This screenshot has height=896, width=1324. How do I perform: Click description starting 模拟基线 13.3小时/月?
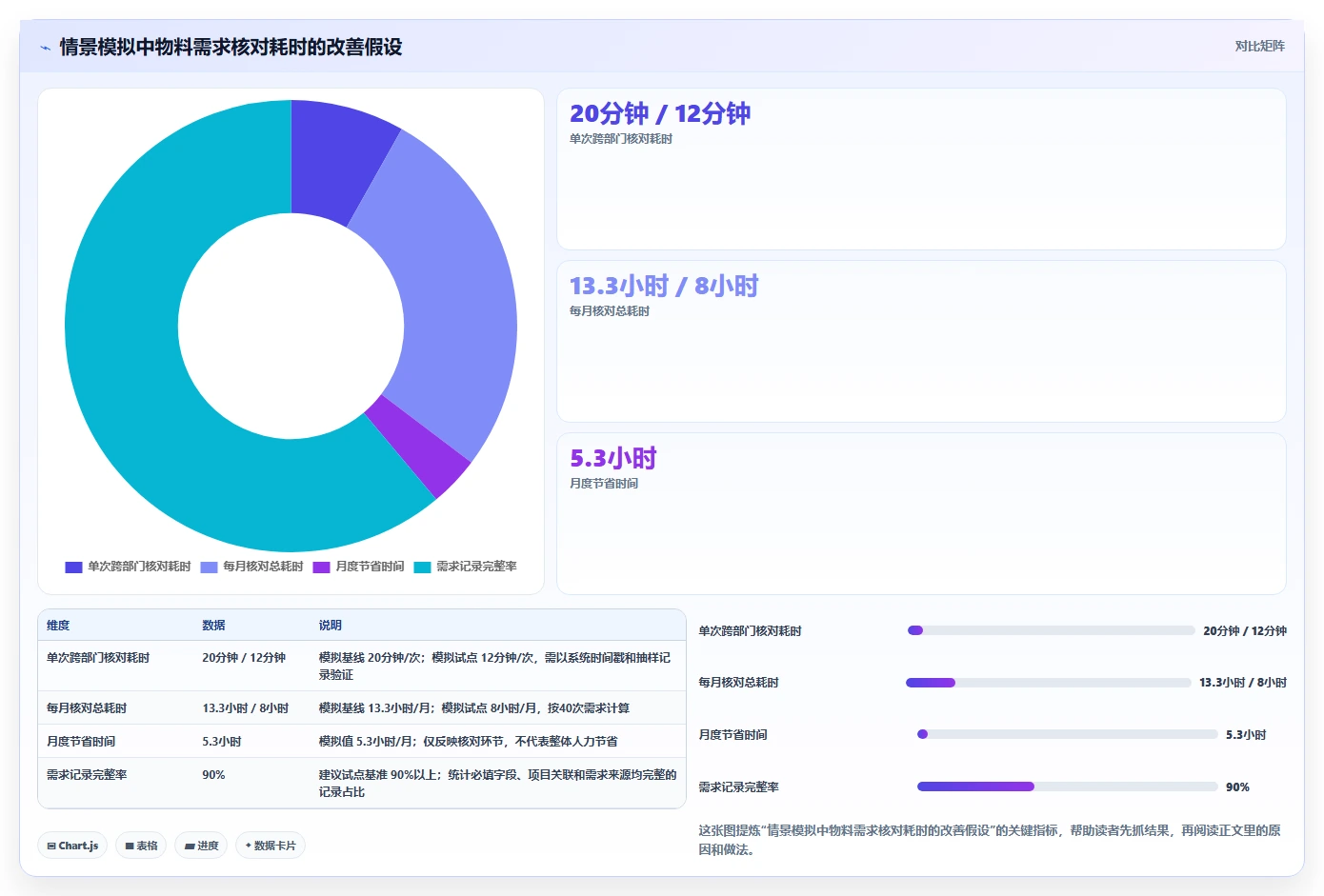[x=473, y=708]
